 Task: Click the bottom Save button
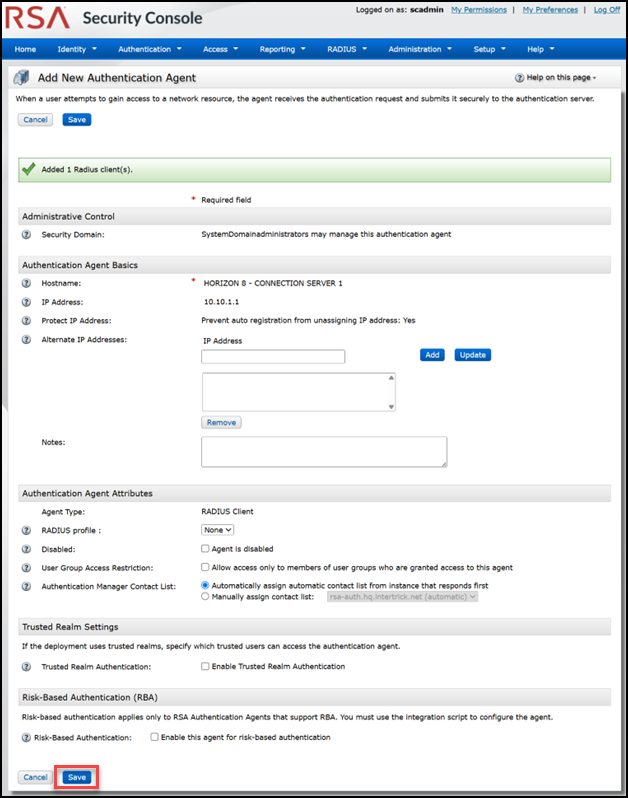click(x=76, y=777)
